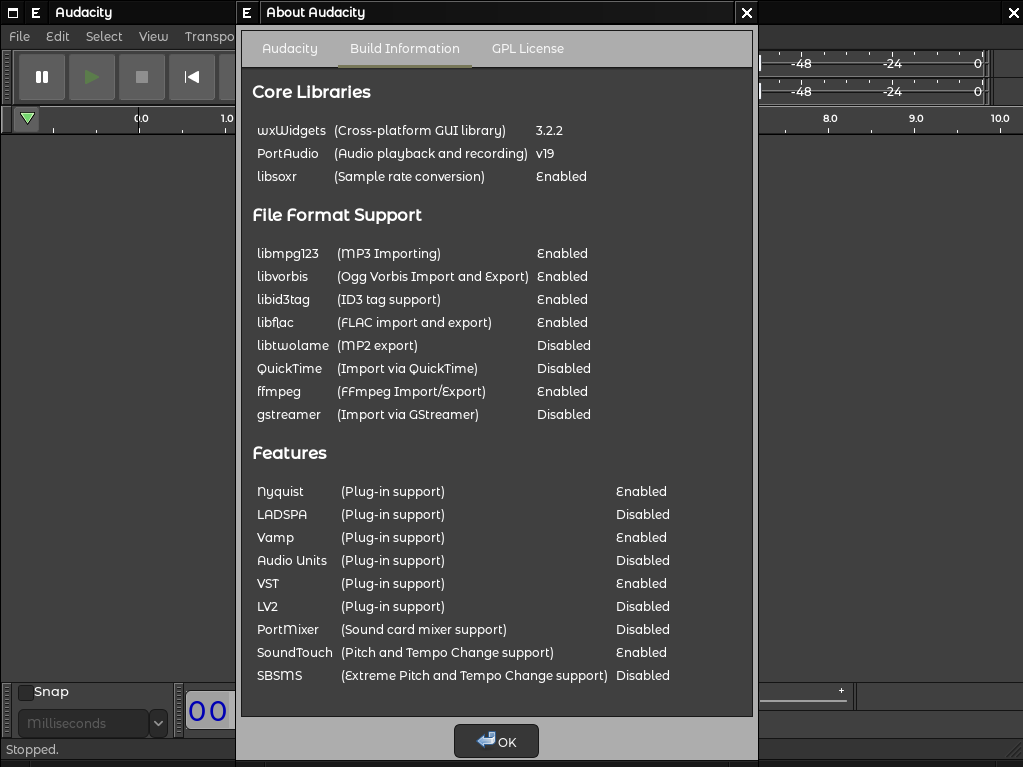The height and width of the screenshot is (767, 1023).
Task: Open the File menu
Action: [20, 37]
